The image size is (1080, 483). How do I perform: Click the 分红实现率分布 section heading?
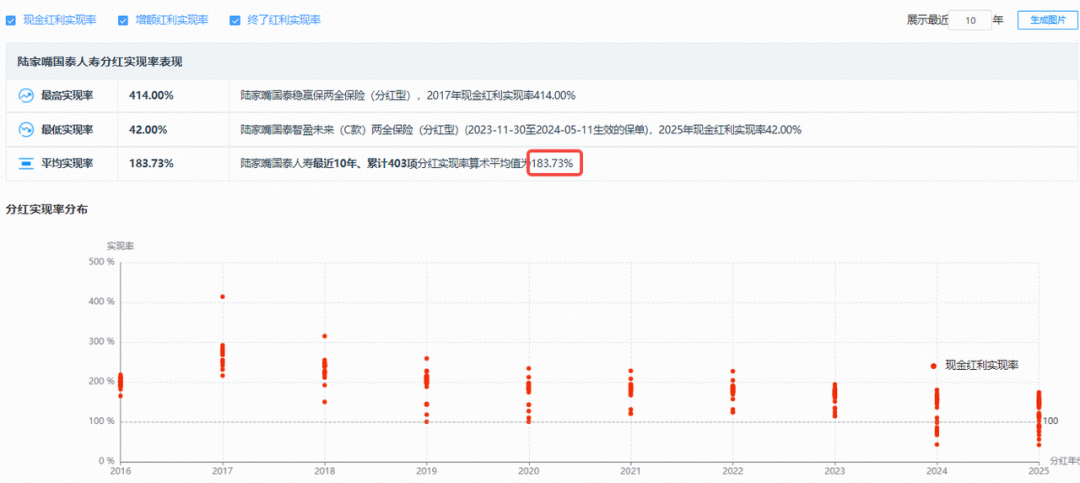(46, 209)
